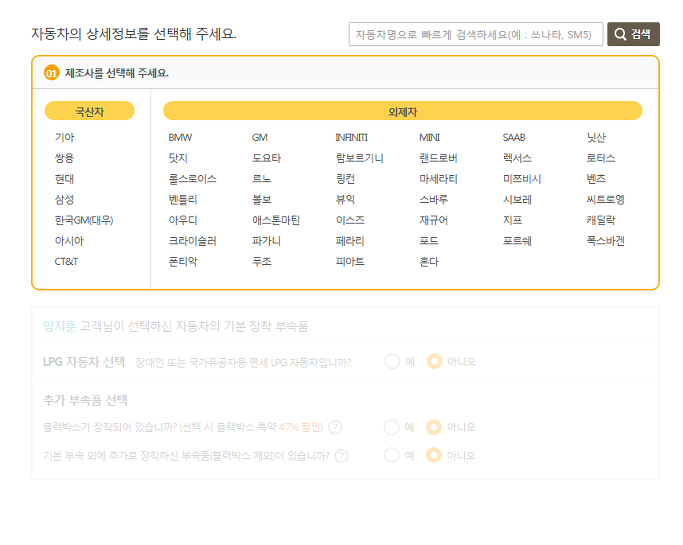Select MINI manufacturer
The width and height of the screenshot is (683, 545).
pos(429,137)
